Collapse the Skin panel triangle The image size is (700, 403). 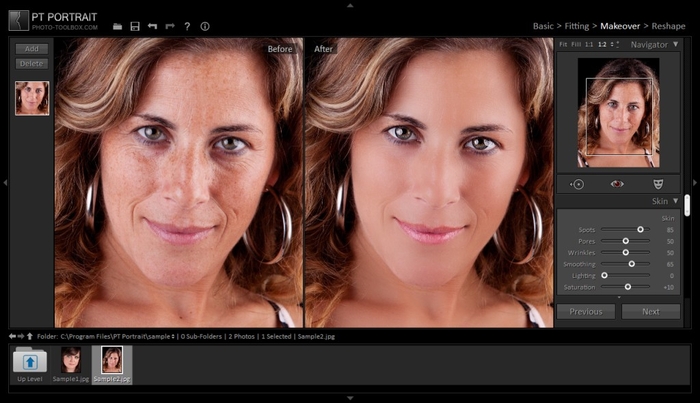[x=675, y=201]
